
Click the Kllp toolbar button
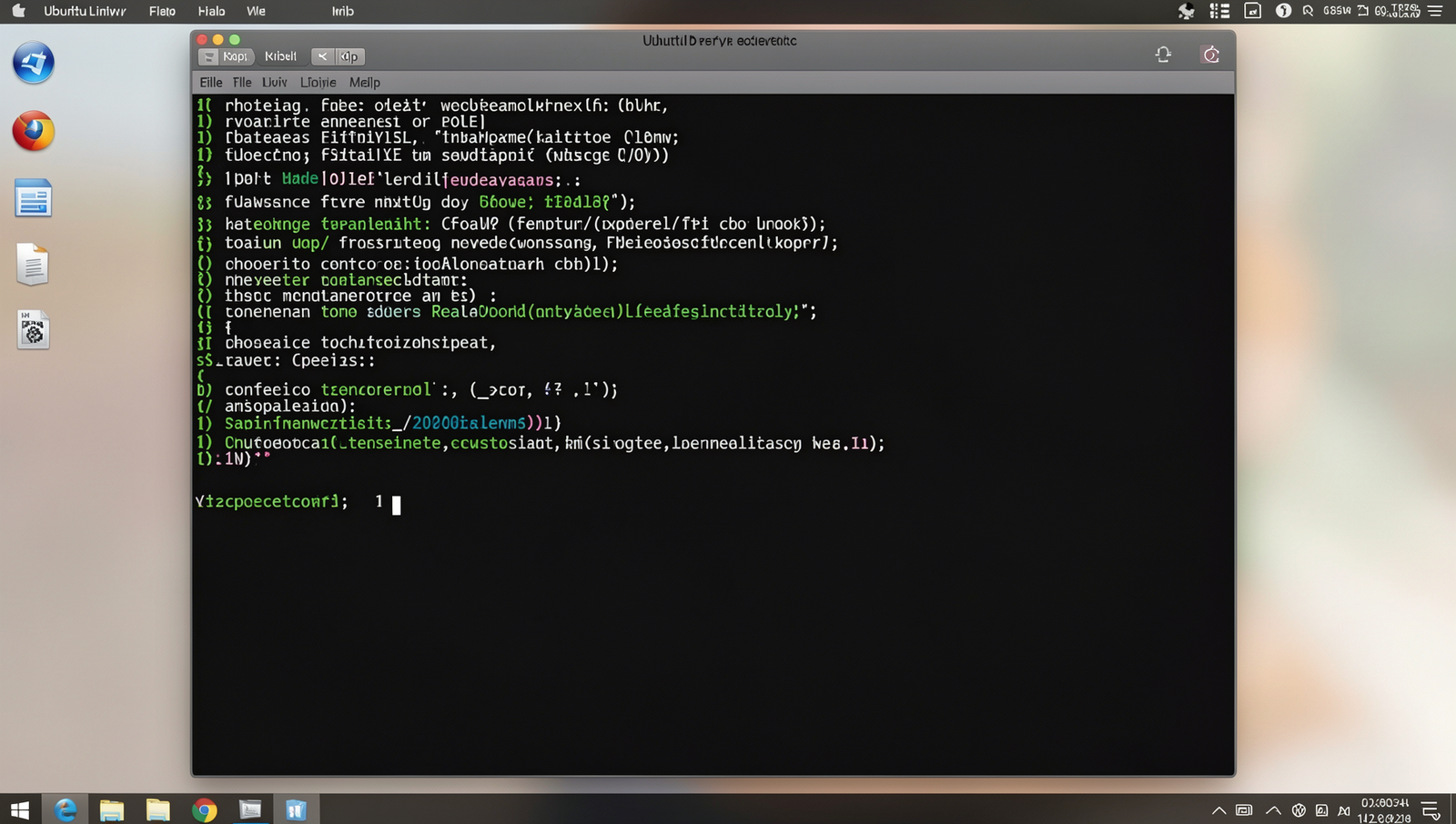(349, 56)
